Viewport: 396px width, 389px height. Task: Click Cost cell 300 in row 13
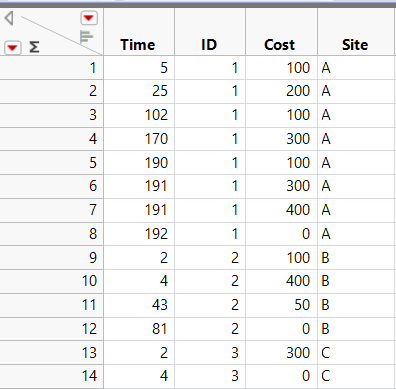coord(282,353)
